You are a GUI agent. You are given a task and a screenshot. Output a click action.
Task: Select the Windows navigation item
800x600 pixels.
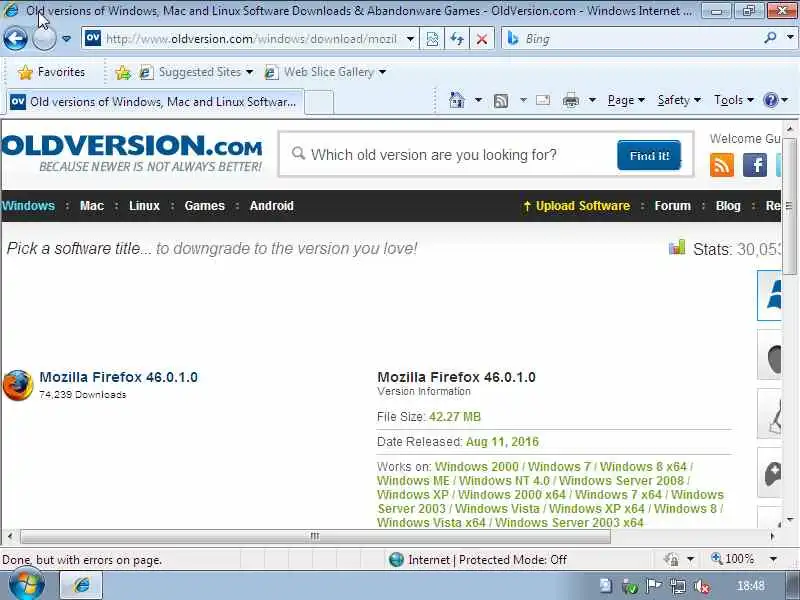coord(28,206)
